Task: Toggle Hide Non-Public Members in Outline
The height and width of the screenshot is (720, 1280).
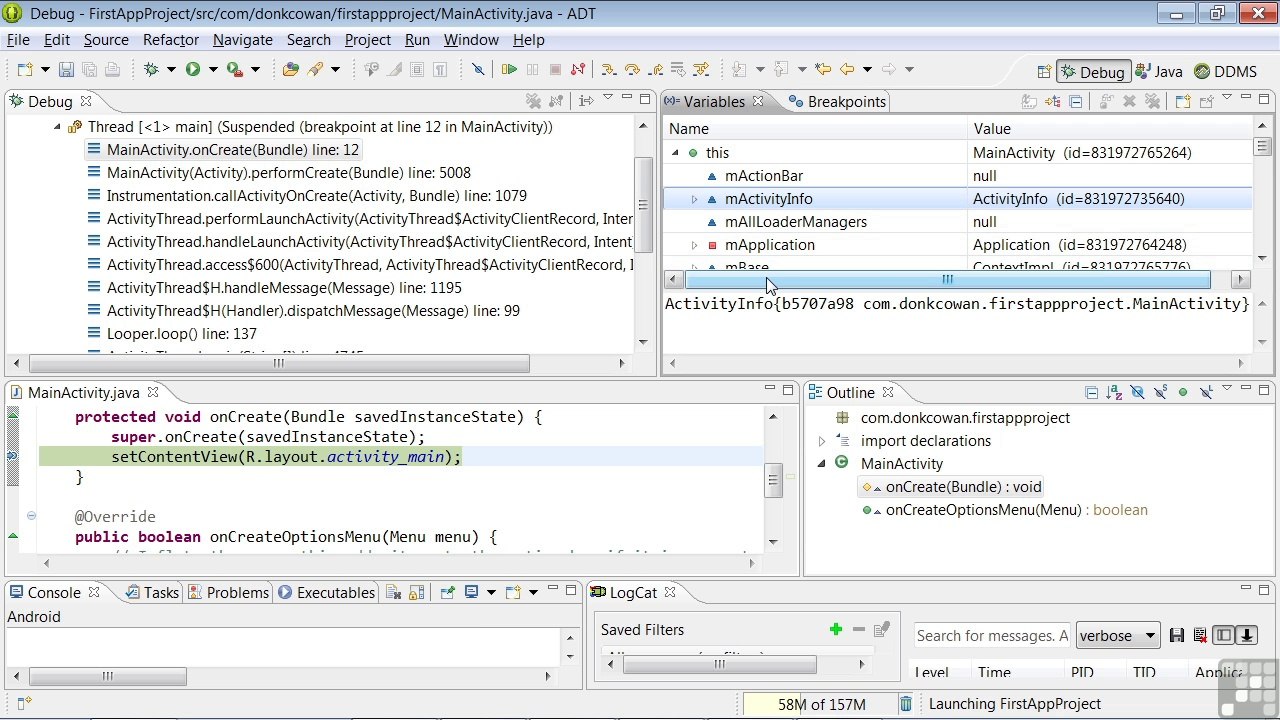Action: point(1183,392)
